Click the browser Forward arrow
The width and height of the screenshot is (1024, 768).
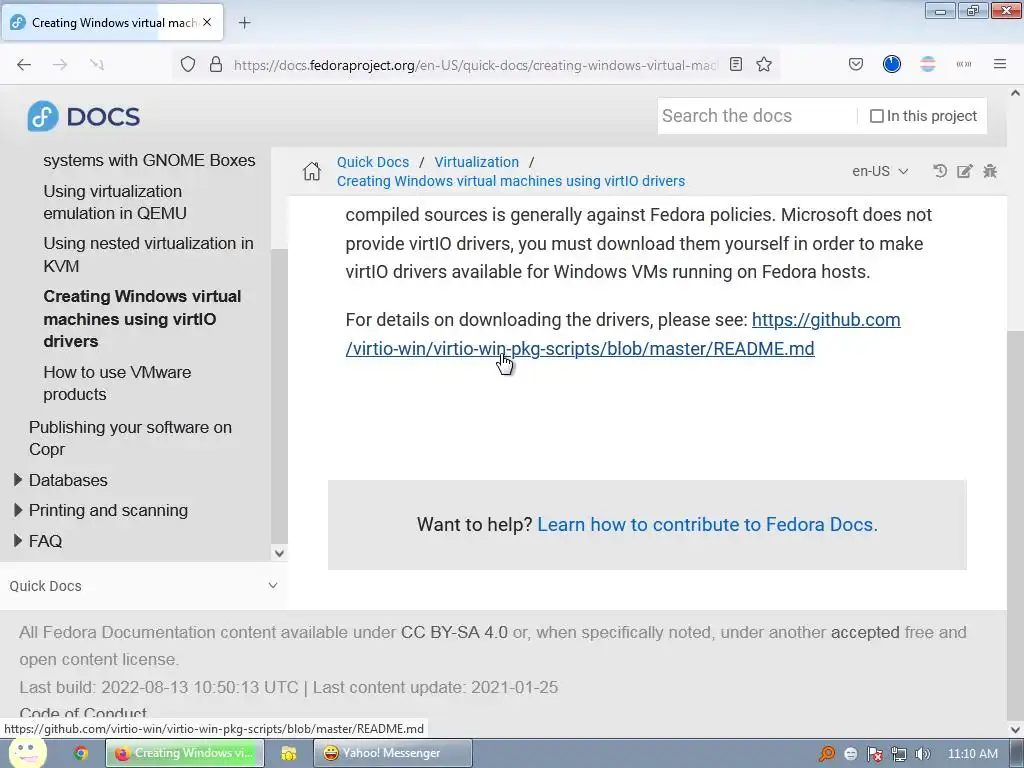pos(60,65)
